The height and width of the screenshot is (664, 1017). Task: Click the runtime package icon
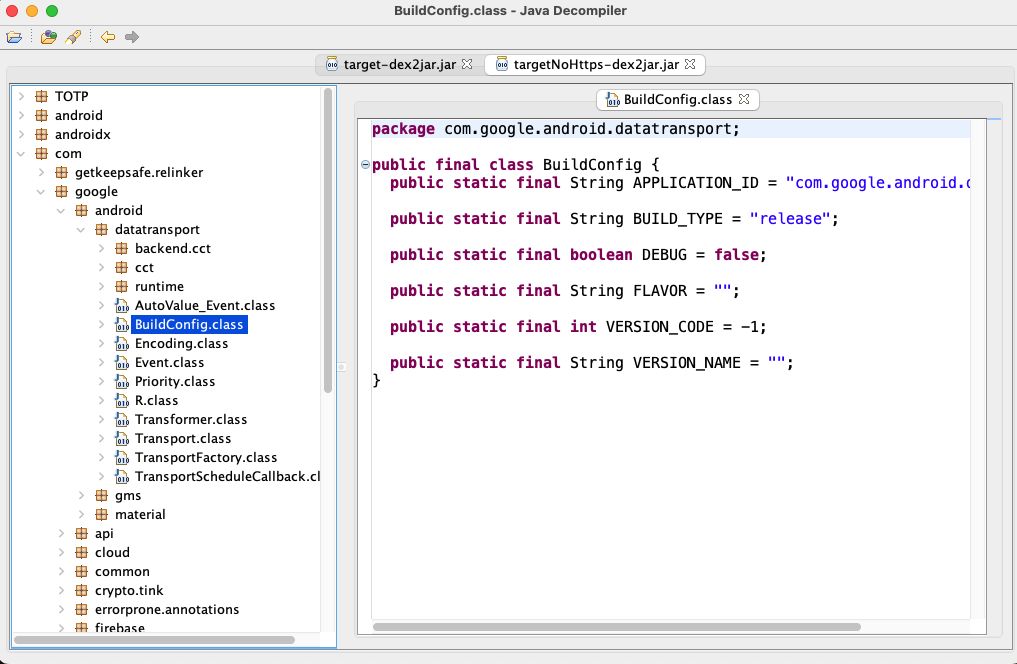121,287
